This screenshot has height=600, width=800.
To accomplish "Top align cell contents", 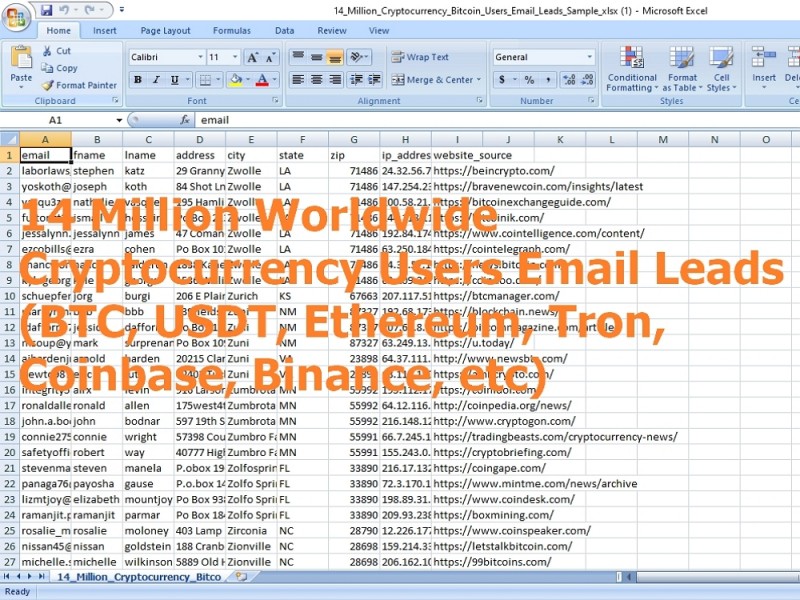I will click(x=298, y=57).
